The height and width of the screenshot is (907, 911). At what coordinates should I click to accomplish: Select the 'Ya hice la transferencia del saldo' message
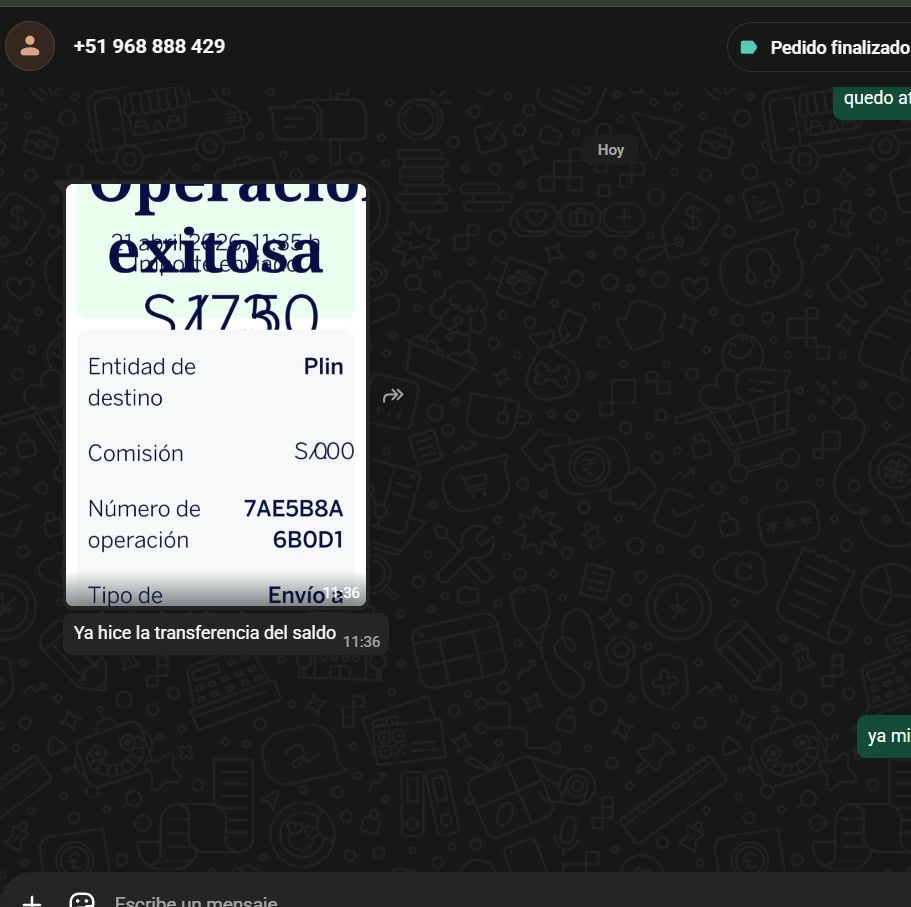(x=225, y=634)
